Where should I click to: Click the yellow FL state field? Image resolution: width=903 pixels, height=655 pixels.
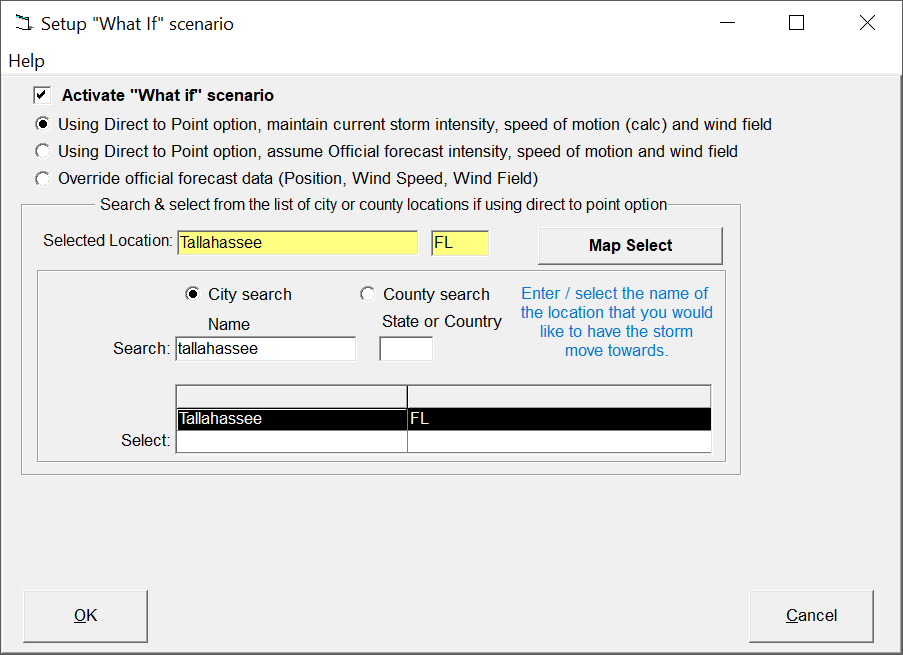(x=460, y=243)
